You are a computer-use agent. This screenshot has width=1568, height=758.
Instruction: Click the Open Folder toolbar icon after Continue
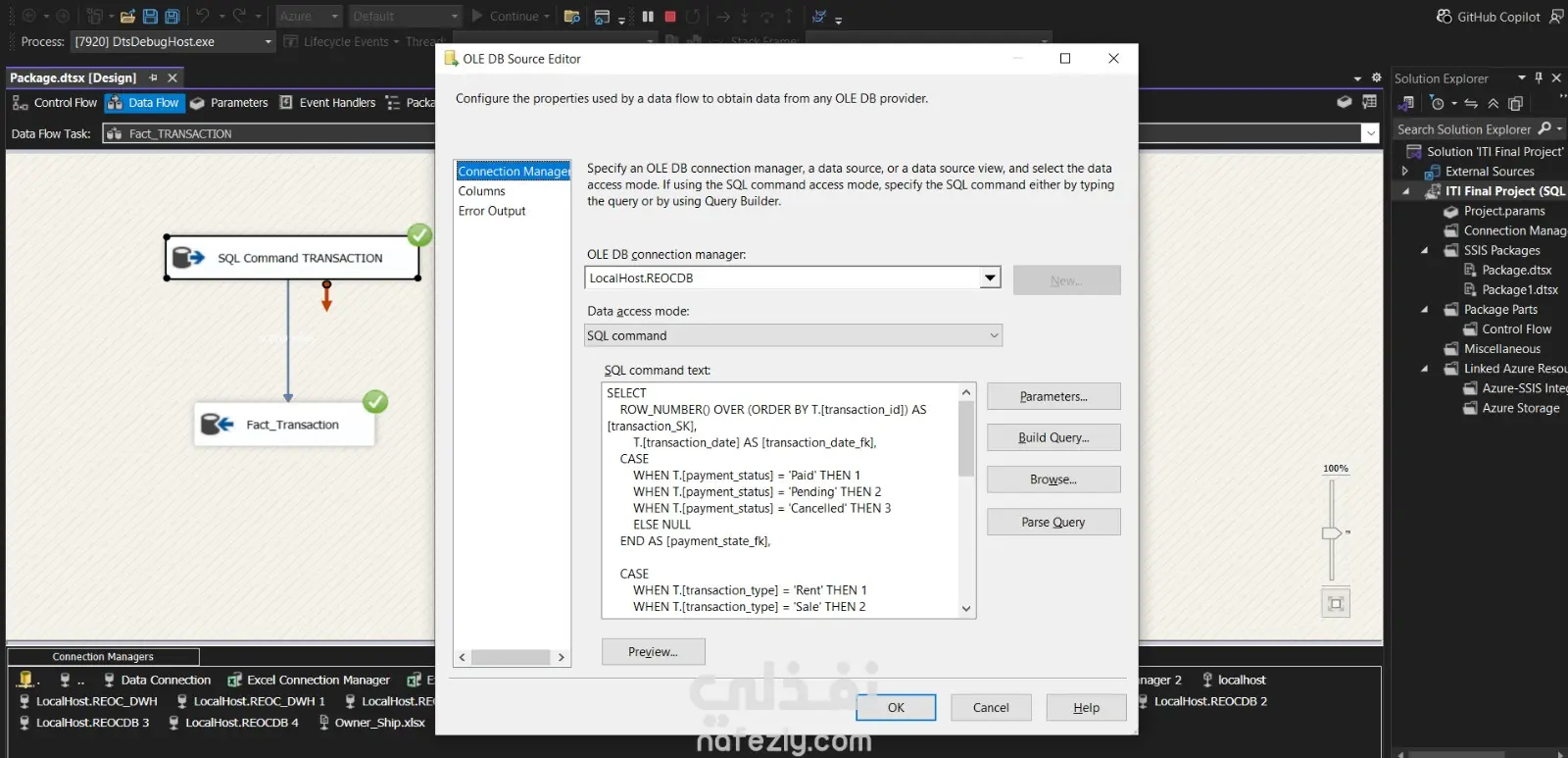pyautogui.click(x=572, y=16)
